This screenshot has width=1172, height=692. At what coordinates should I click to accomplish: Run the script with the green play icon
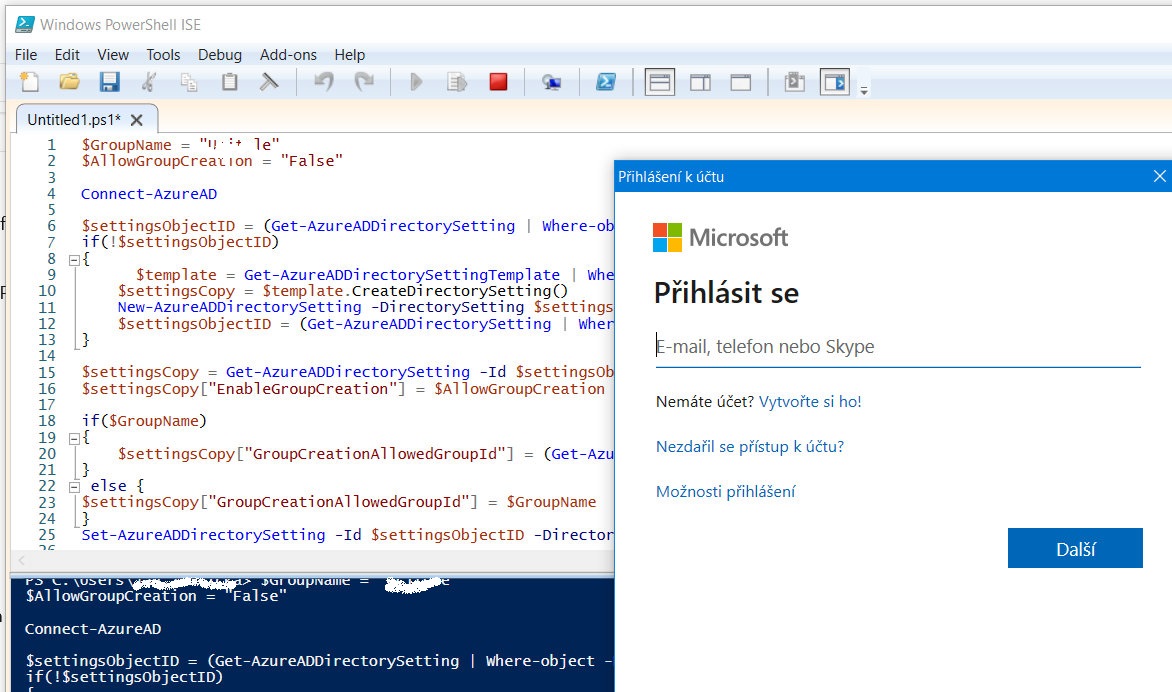click(416, 81)
